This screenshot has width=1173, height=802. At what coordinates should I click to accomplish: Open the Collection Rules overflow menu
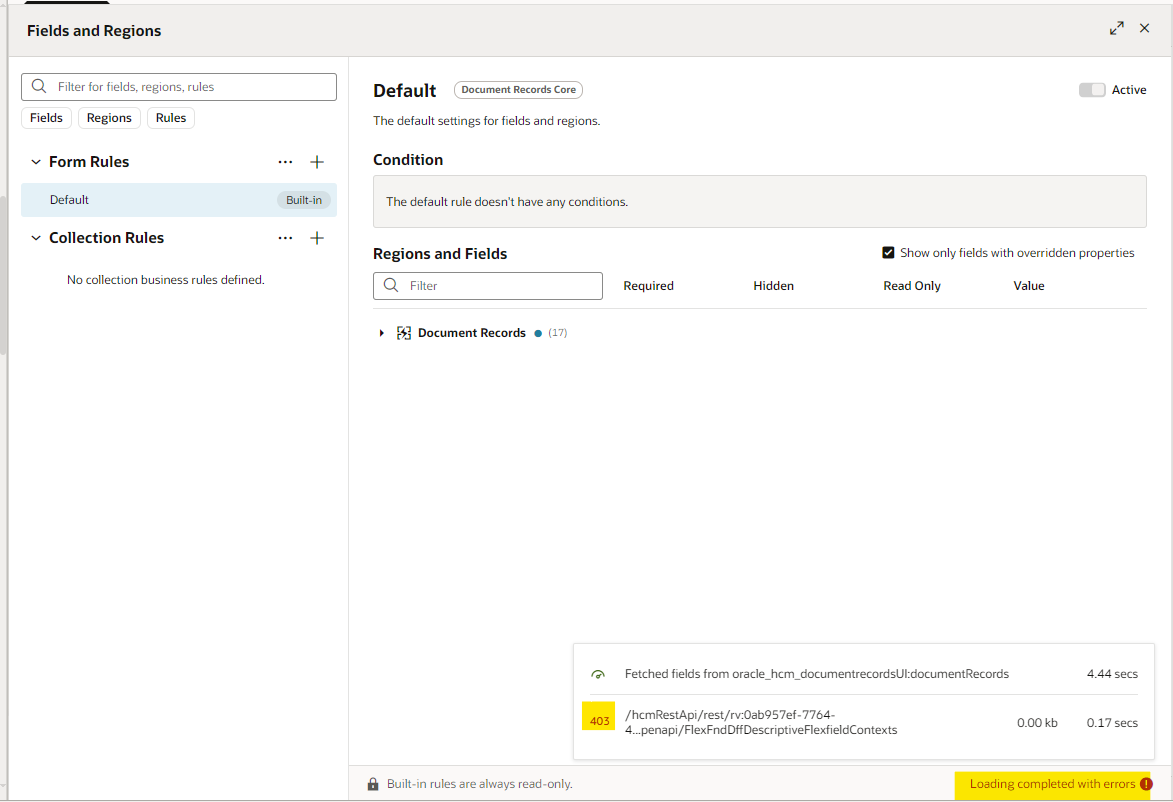[285, 237]
